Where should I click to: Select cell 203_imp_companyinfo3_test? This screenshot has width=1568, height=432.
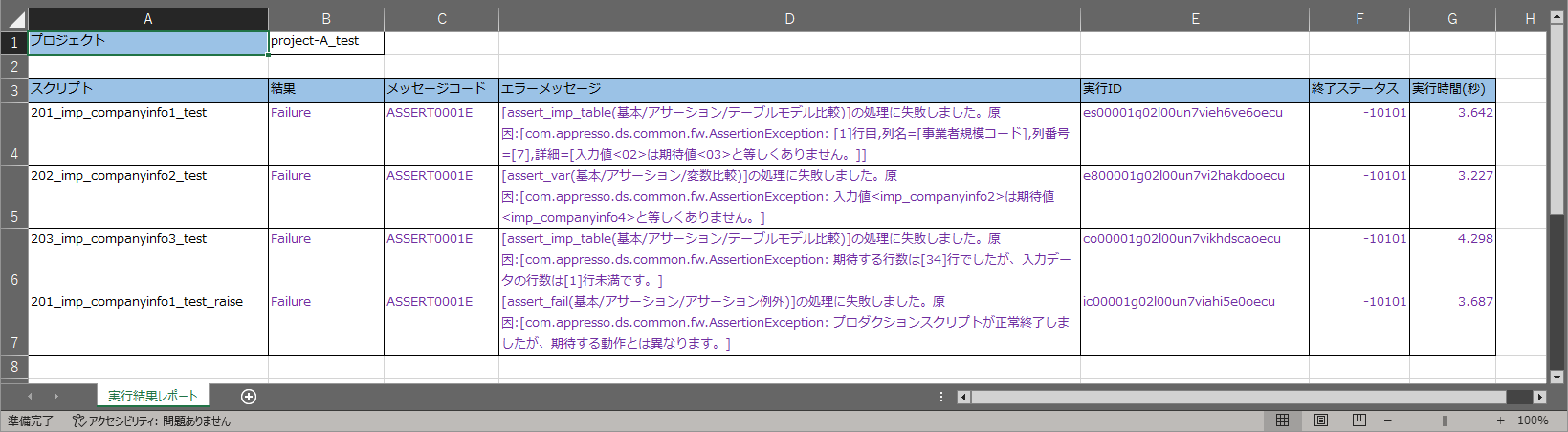coord(148,260)
